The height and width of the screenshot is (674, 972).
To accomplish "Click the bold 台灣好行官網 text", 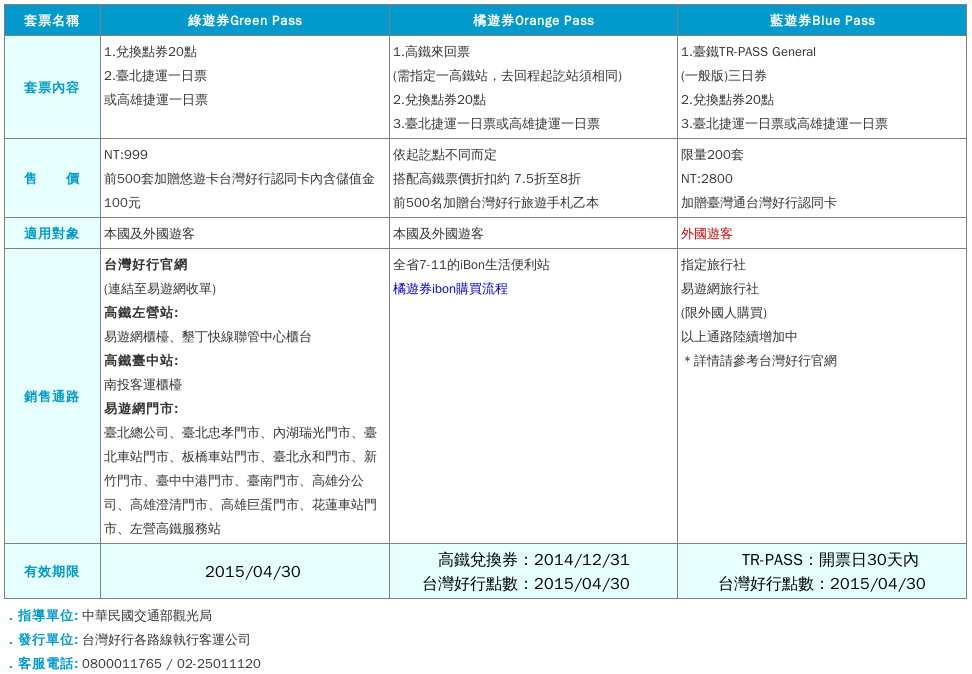I will (146, 265).
